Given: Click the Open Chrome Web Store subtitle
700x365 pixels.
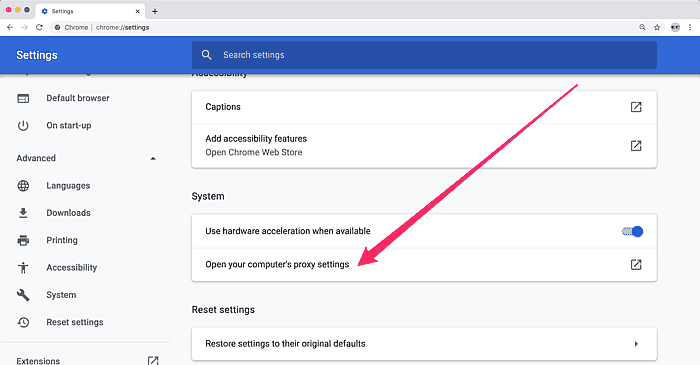Looking at the screenshot, I should click(254, 152).
